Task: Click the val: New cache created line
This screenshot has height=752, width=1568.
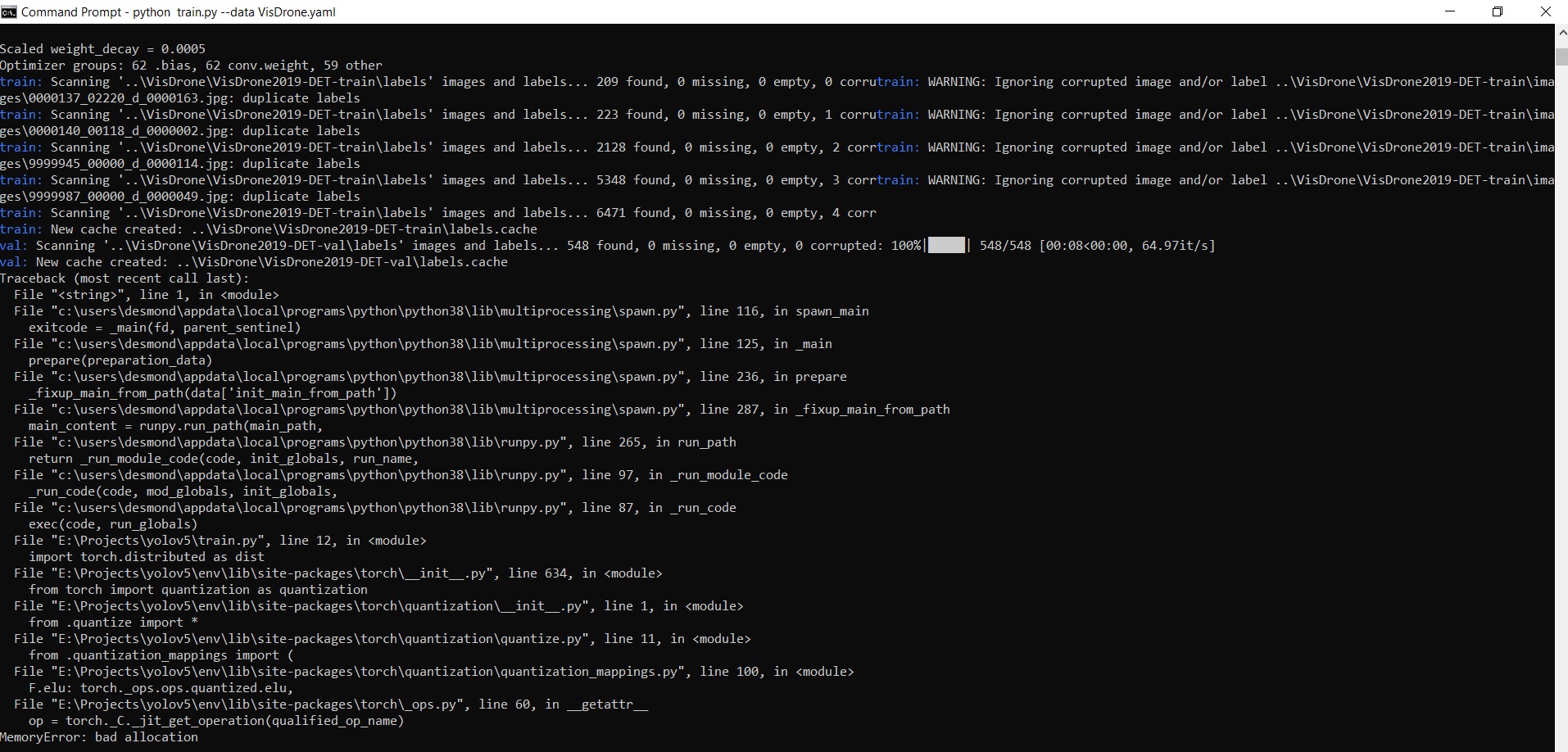Action: coord(254,261)
